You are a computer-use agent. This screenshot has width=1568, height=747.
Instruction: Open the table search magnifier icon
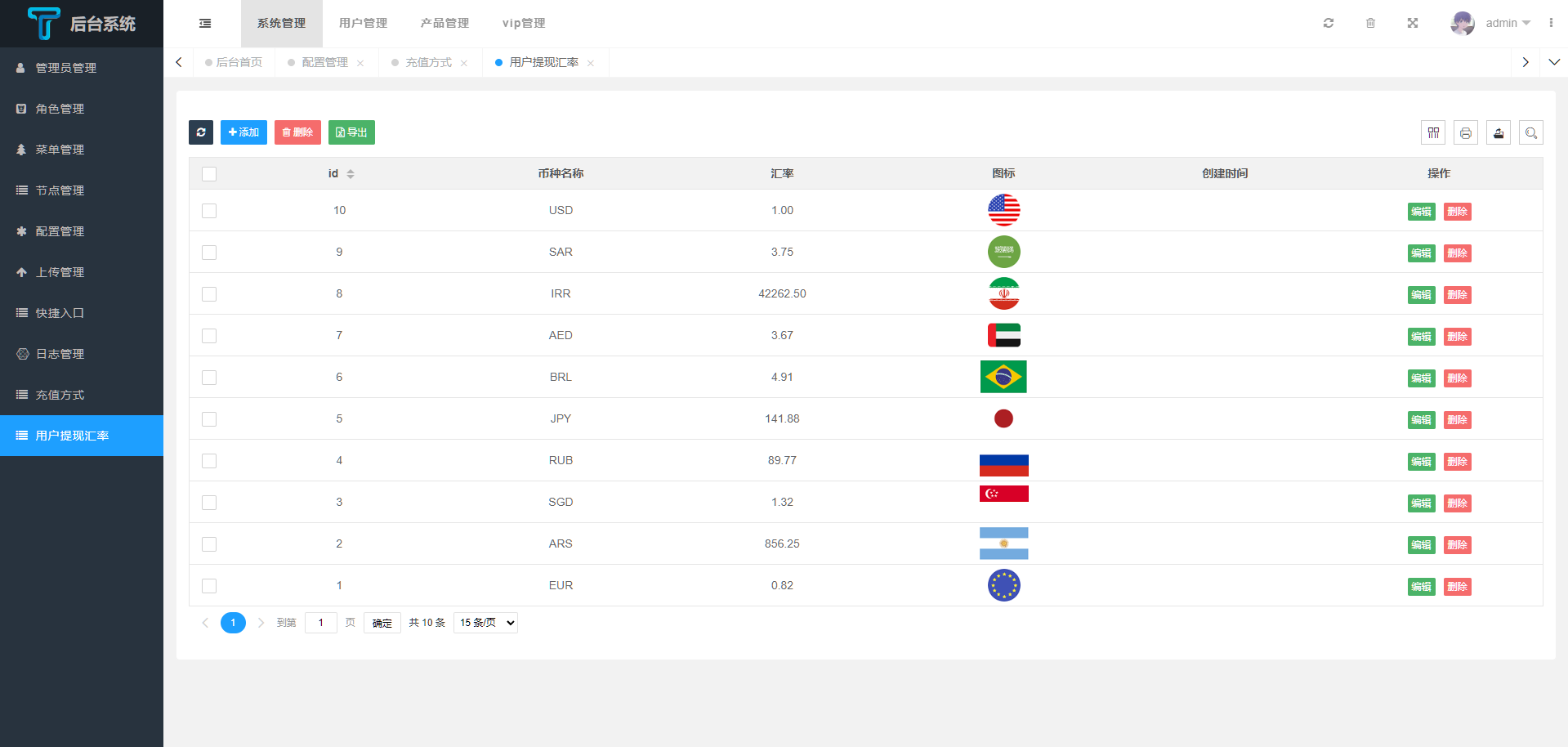1531,132
